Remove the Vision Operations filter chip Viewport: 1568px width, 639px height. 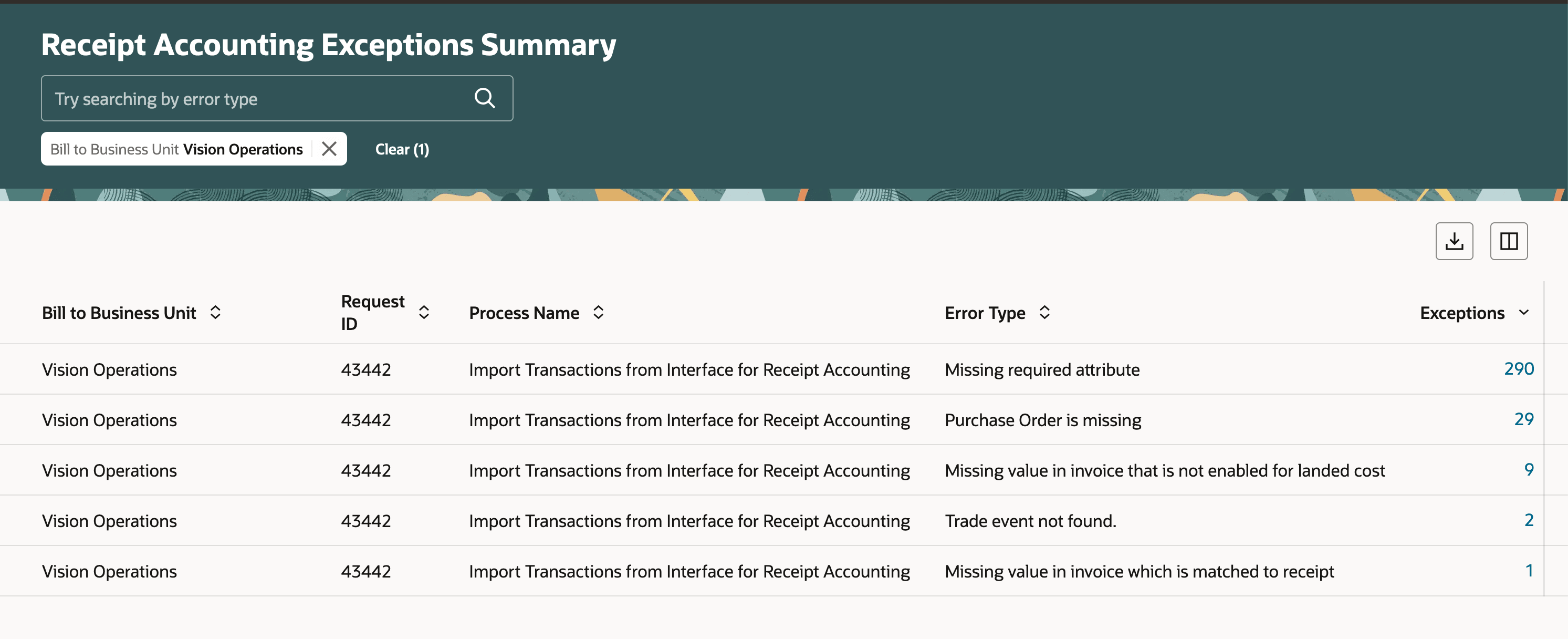tap(329, 149)
